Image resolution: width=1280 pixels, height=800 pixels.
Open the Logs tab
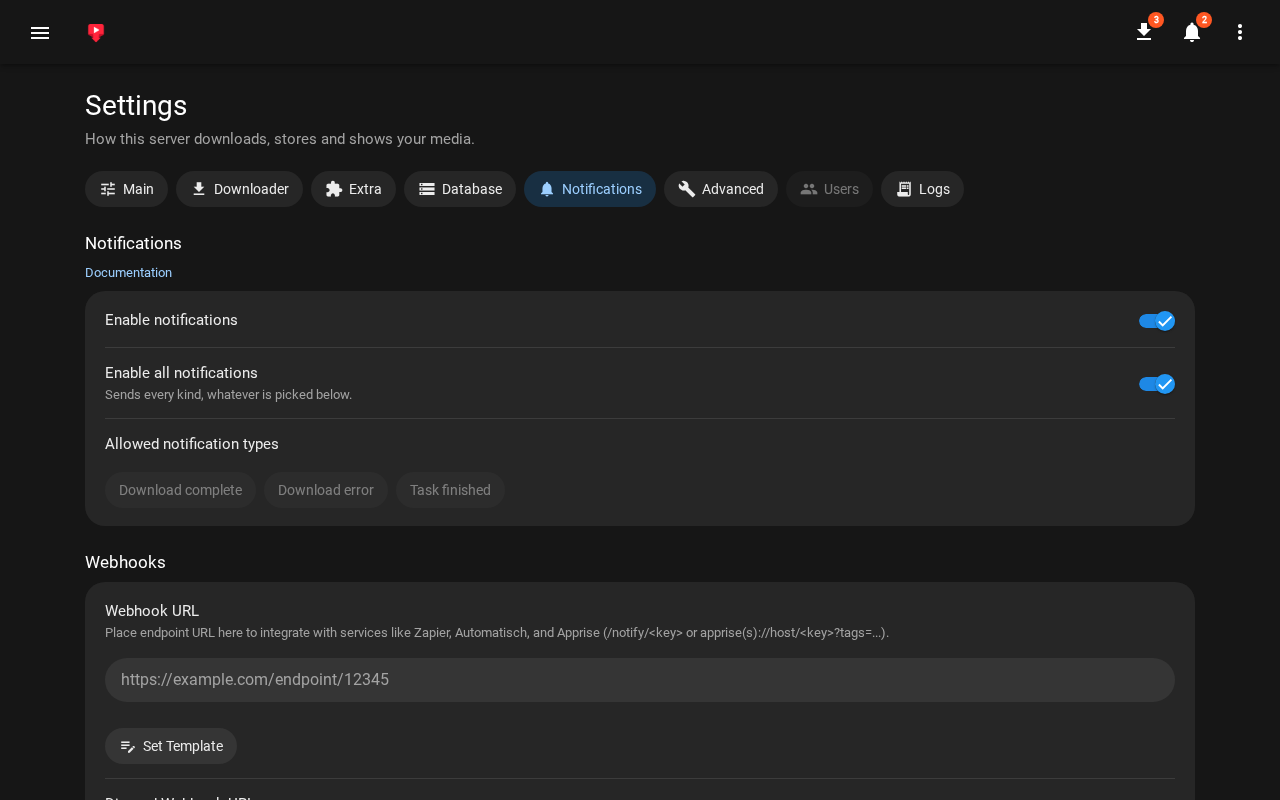tap(922, 189)
